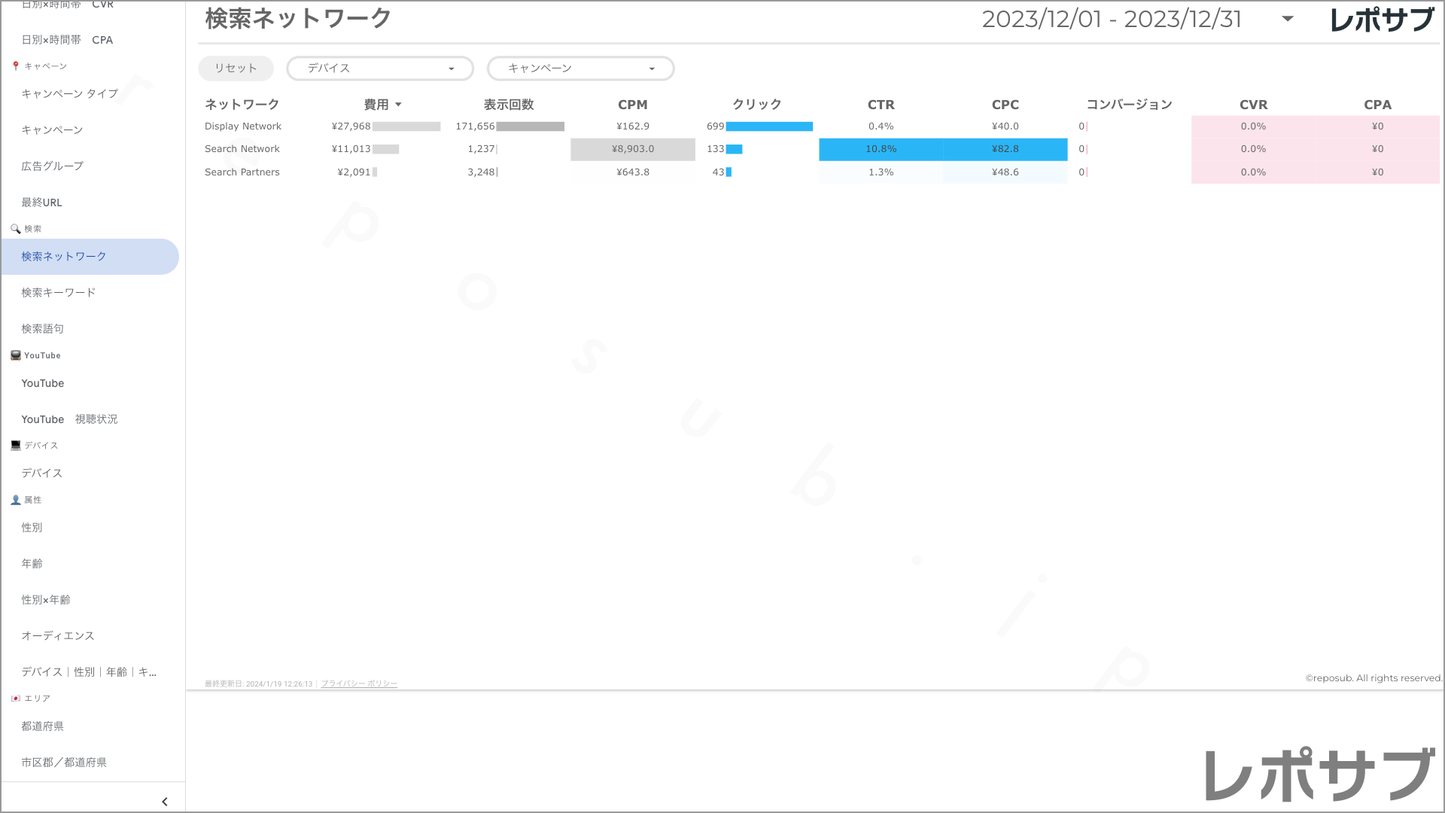Screen dimensions: 1445x813
Task: Click the YouTube section icon in sidebar
Action: coord(15,356)
